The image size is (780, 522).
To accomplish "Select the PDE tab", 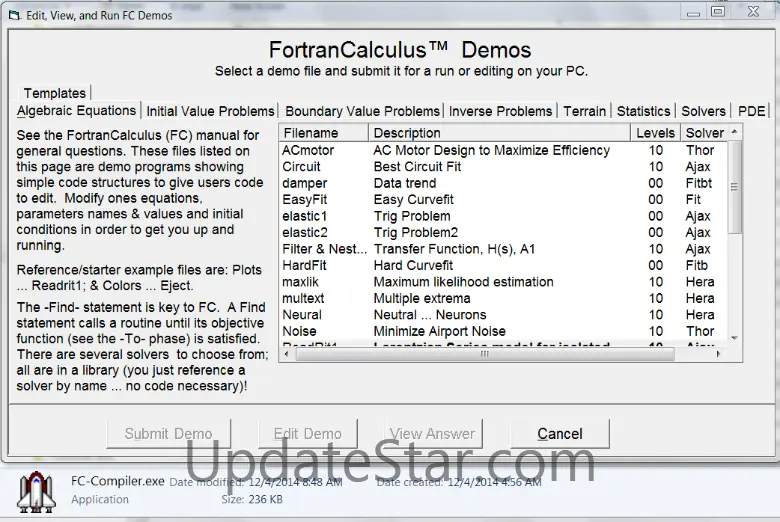I will click(x=751, y=111).
